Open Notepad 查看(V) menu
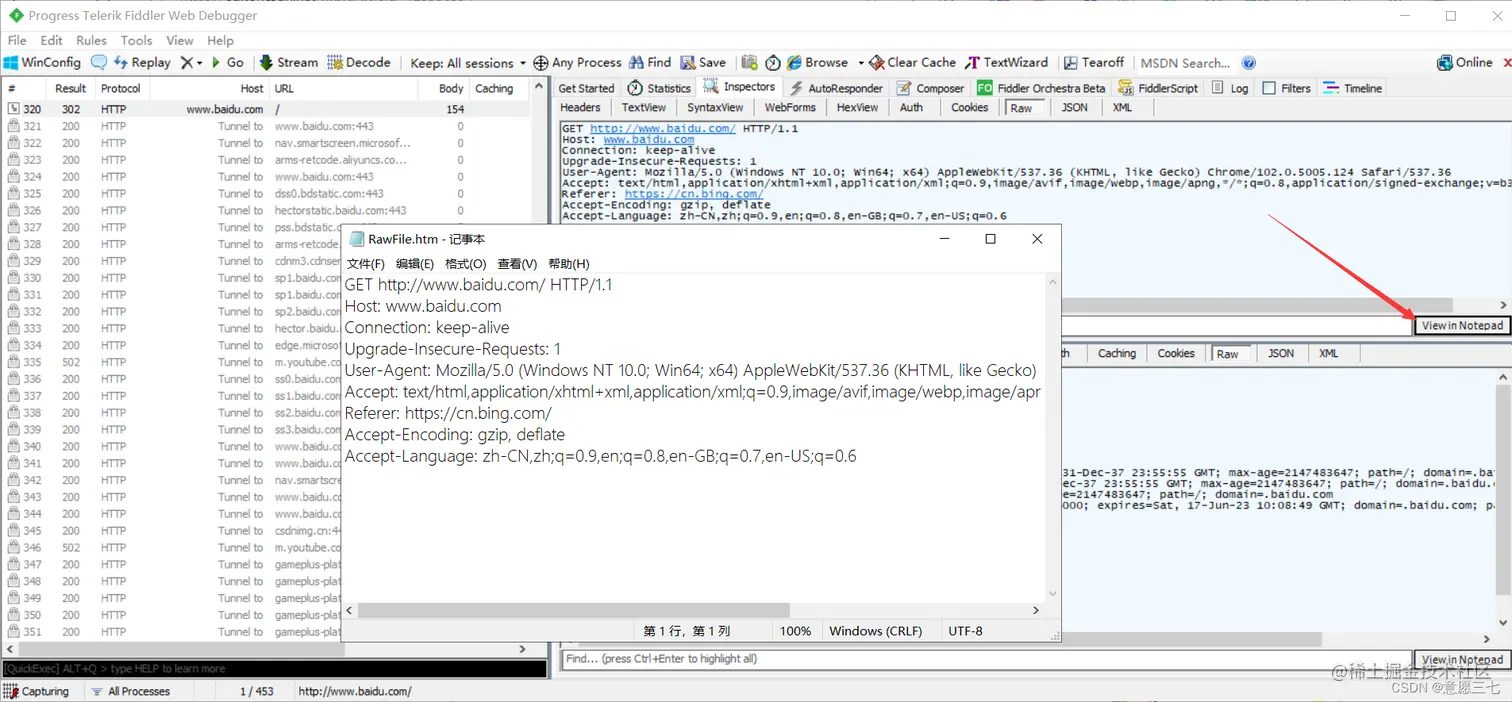The width and height of the screenshot is (1512, 702). (517, 264)
